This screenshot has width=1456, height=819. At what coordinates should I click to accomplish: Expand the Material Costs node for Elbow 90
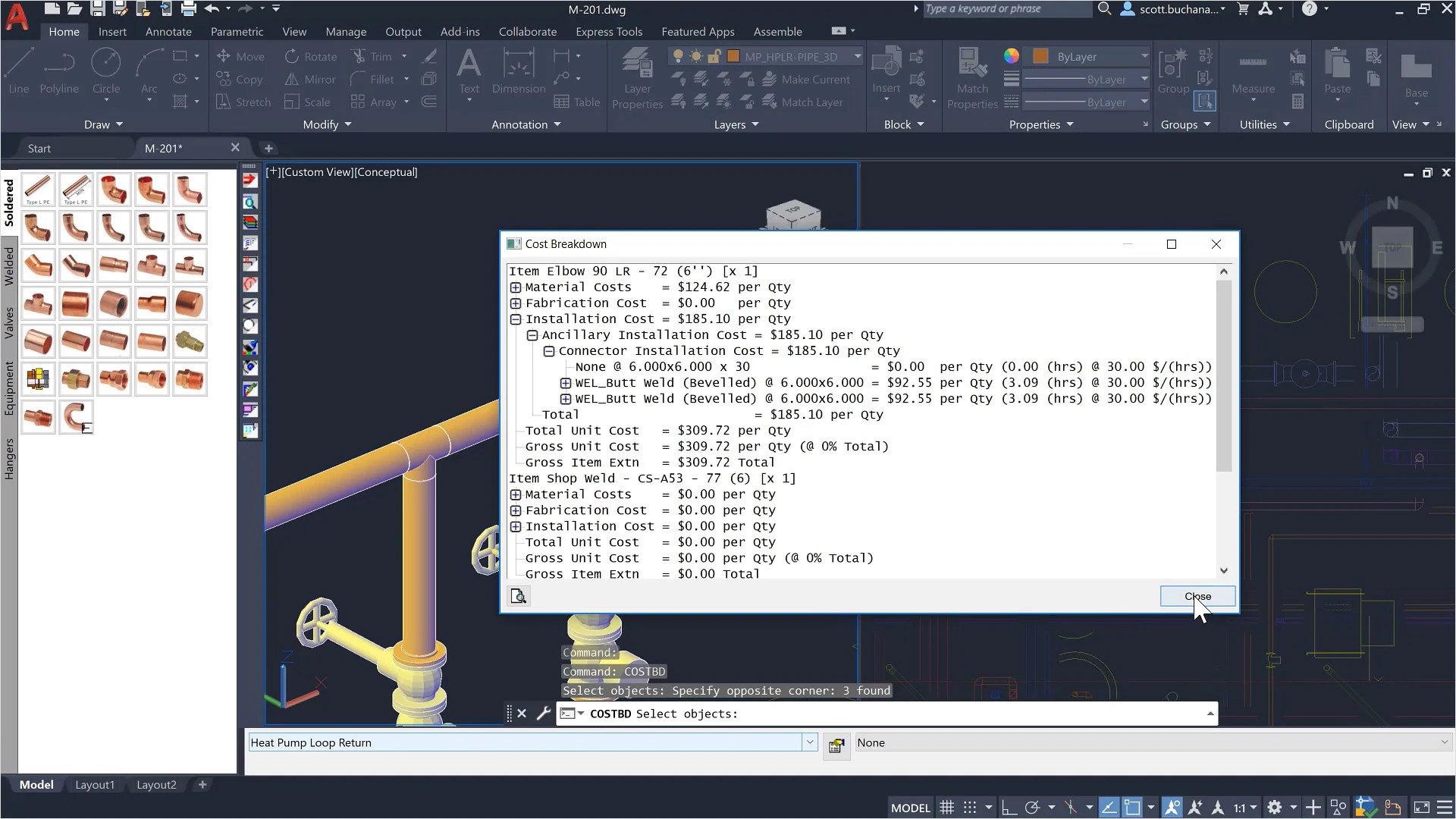pos(516,287)
